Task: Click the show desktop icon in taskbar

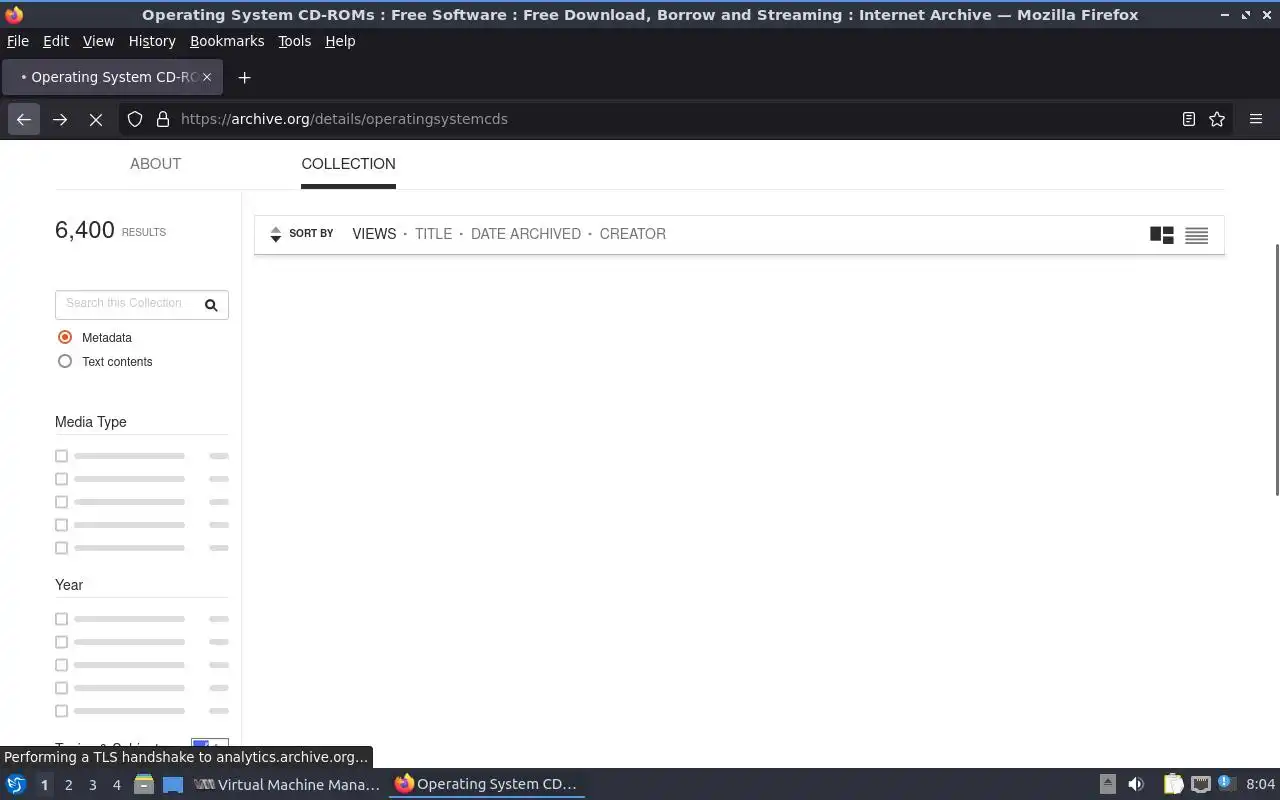Action: click(173, 784)
